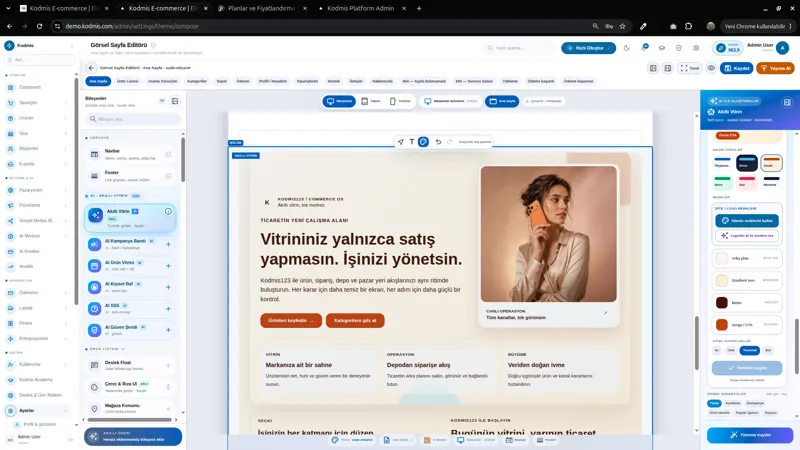Image resolution: width=800 pixels, height=450 pixels.
Task: Click the Temsini Kaydet button
Action: click(x=750, y=435)
